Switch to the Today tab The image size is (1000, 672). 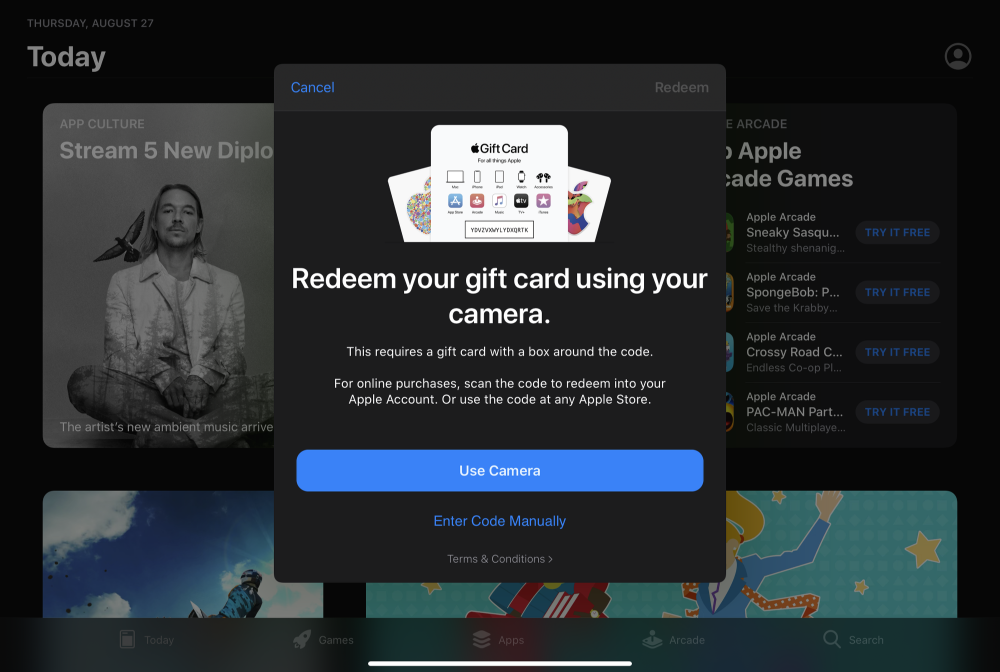pos(147,639)
